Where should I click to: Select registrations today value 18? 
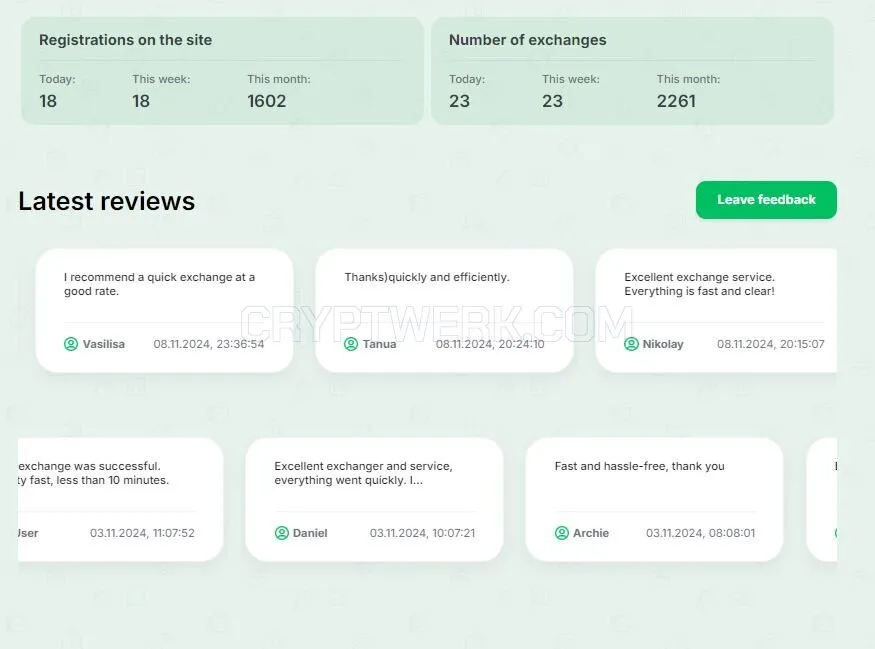click(48, 101)
